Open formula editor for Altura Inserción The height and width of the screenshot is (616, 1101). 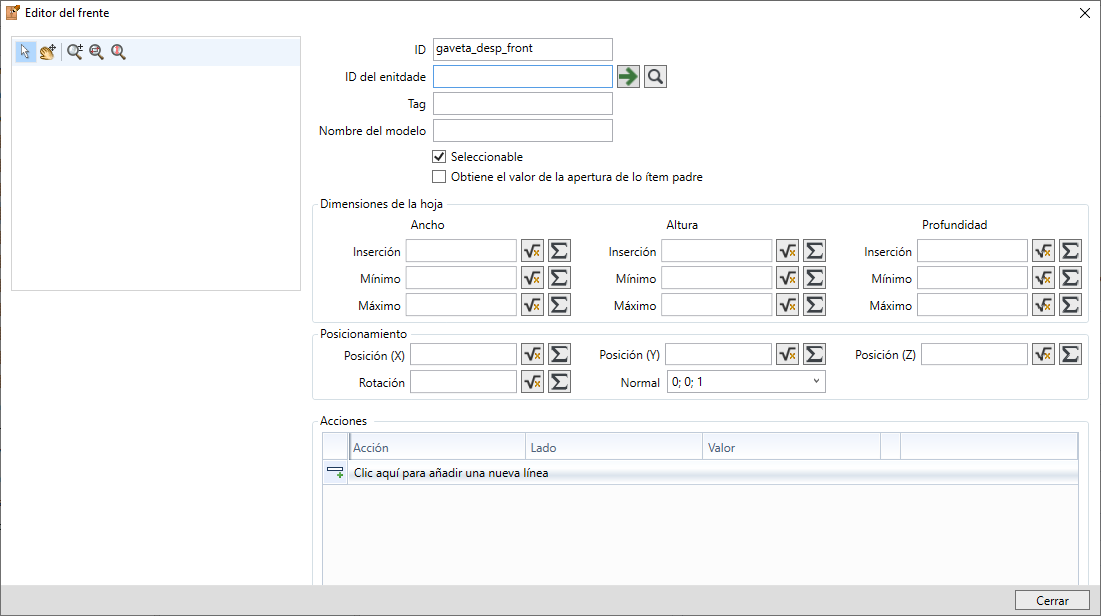click(788, 251)
